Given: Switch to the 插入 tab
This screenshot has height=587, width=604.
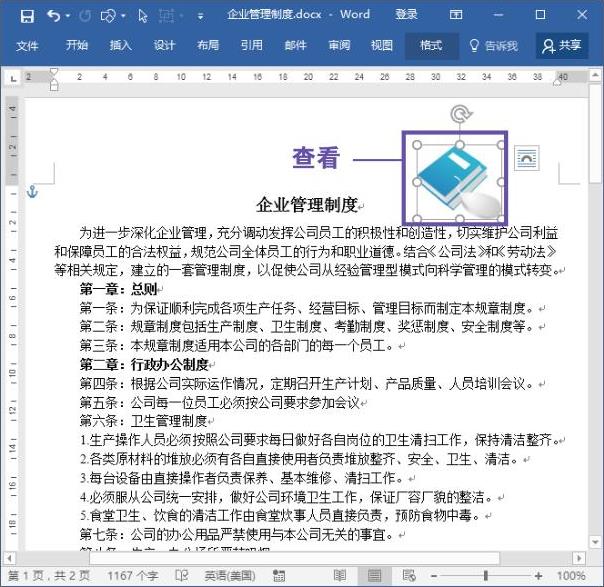Looking at the screenshot, I should [x=120, y=45].
